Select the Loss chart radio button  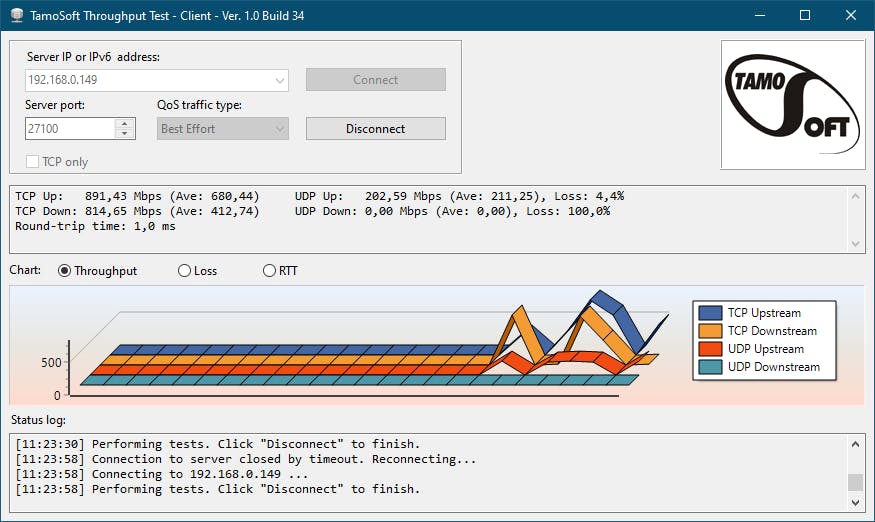[x=184, y=271]
